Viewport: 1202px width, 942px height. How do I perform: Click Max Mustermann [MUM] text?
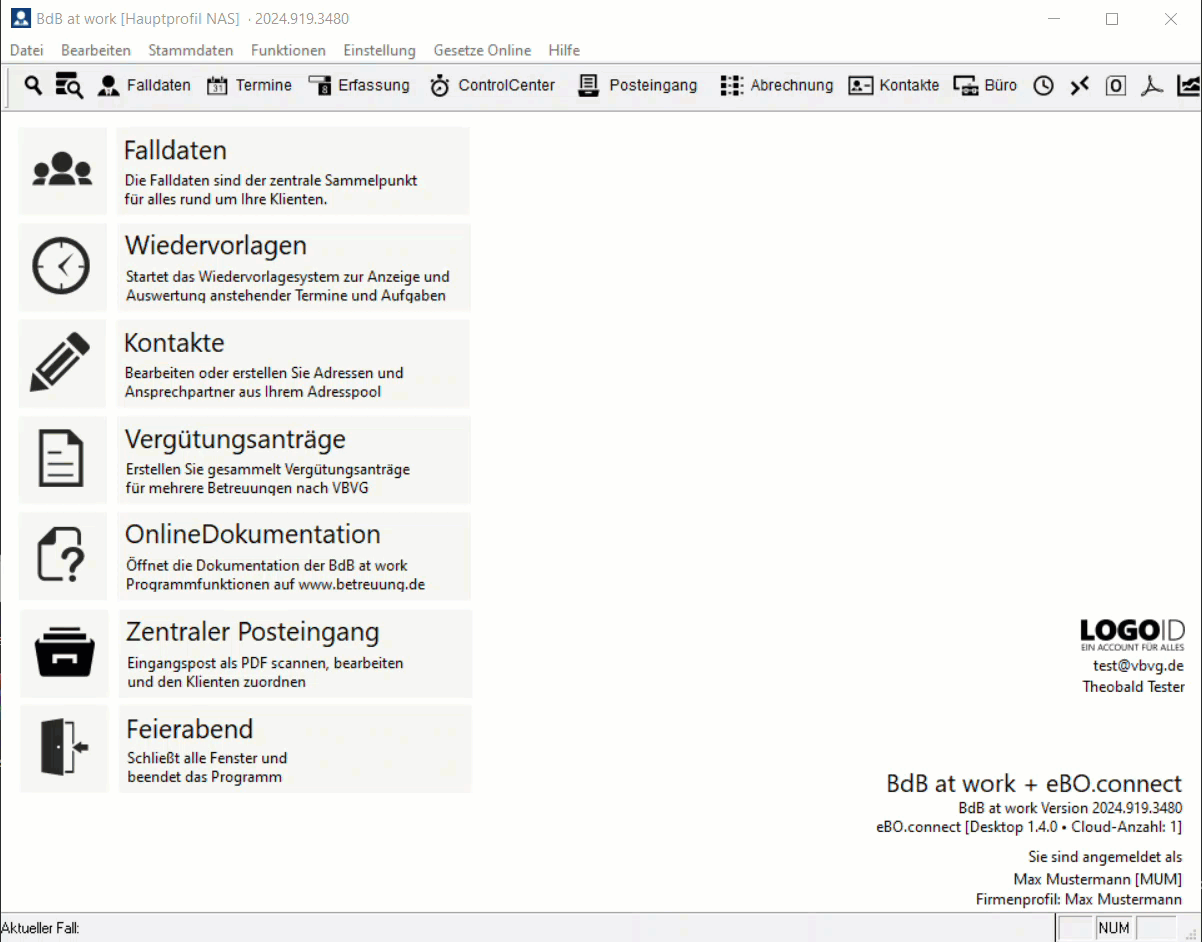(1098, 879)
